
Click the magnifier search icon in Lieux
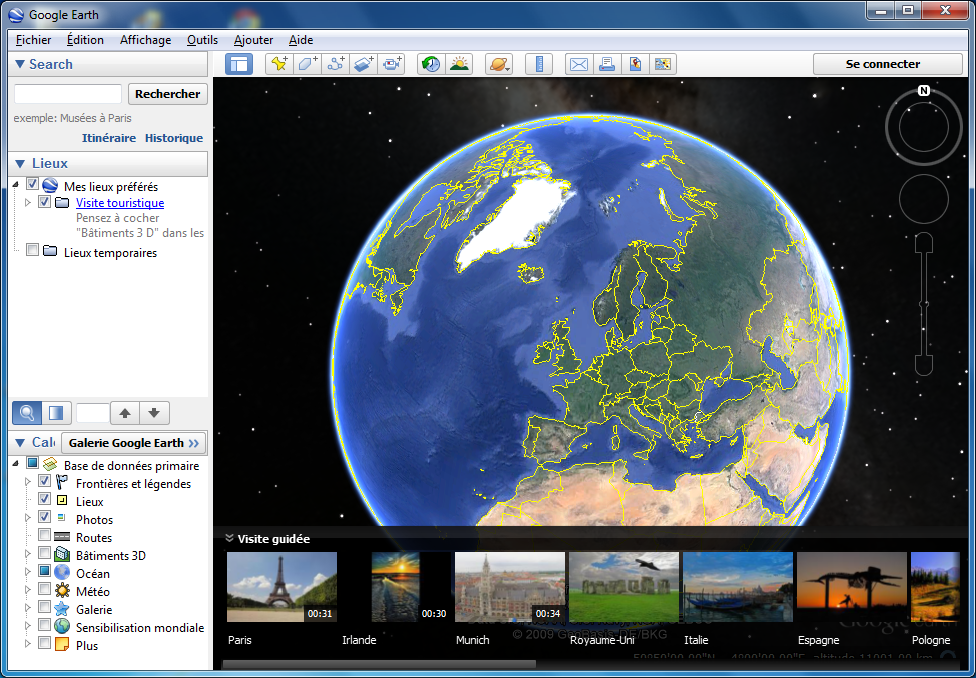[27, 413]
